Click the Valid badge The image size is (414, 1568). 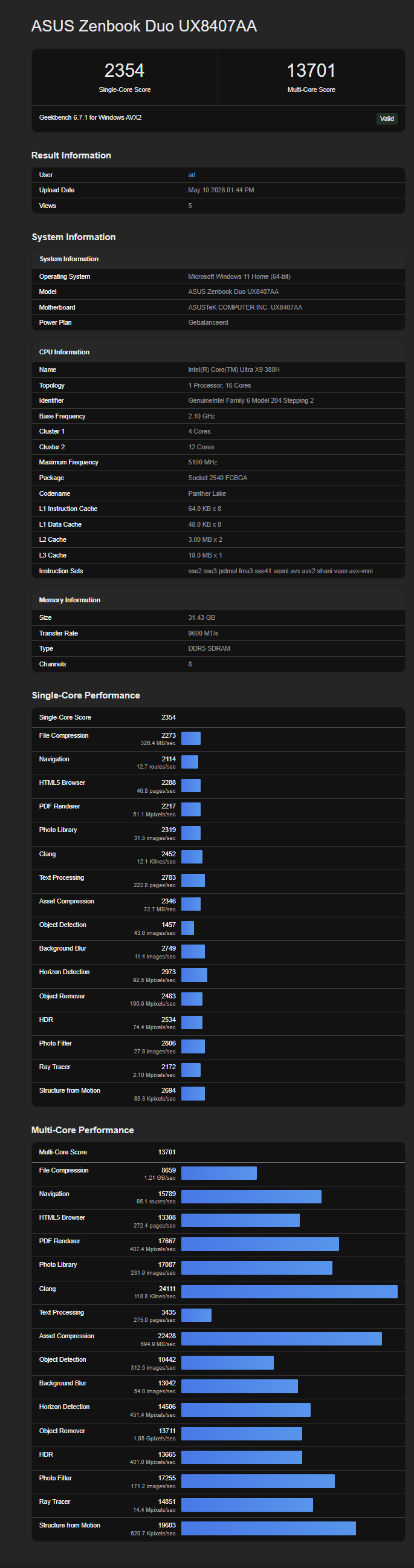(387, 119)
